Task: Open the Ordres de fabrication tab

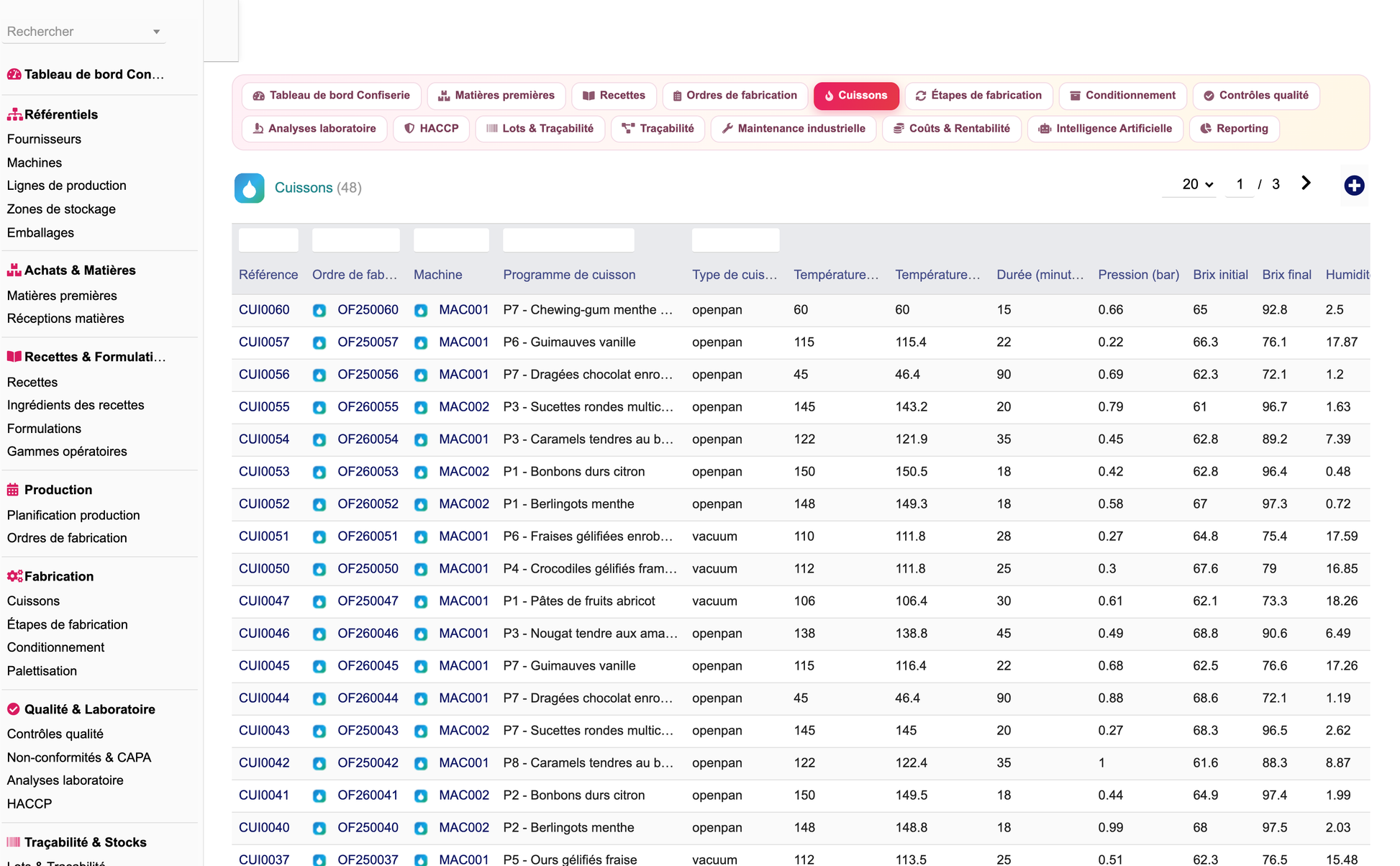Action: pyautogui.click(x=735, y=96)
